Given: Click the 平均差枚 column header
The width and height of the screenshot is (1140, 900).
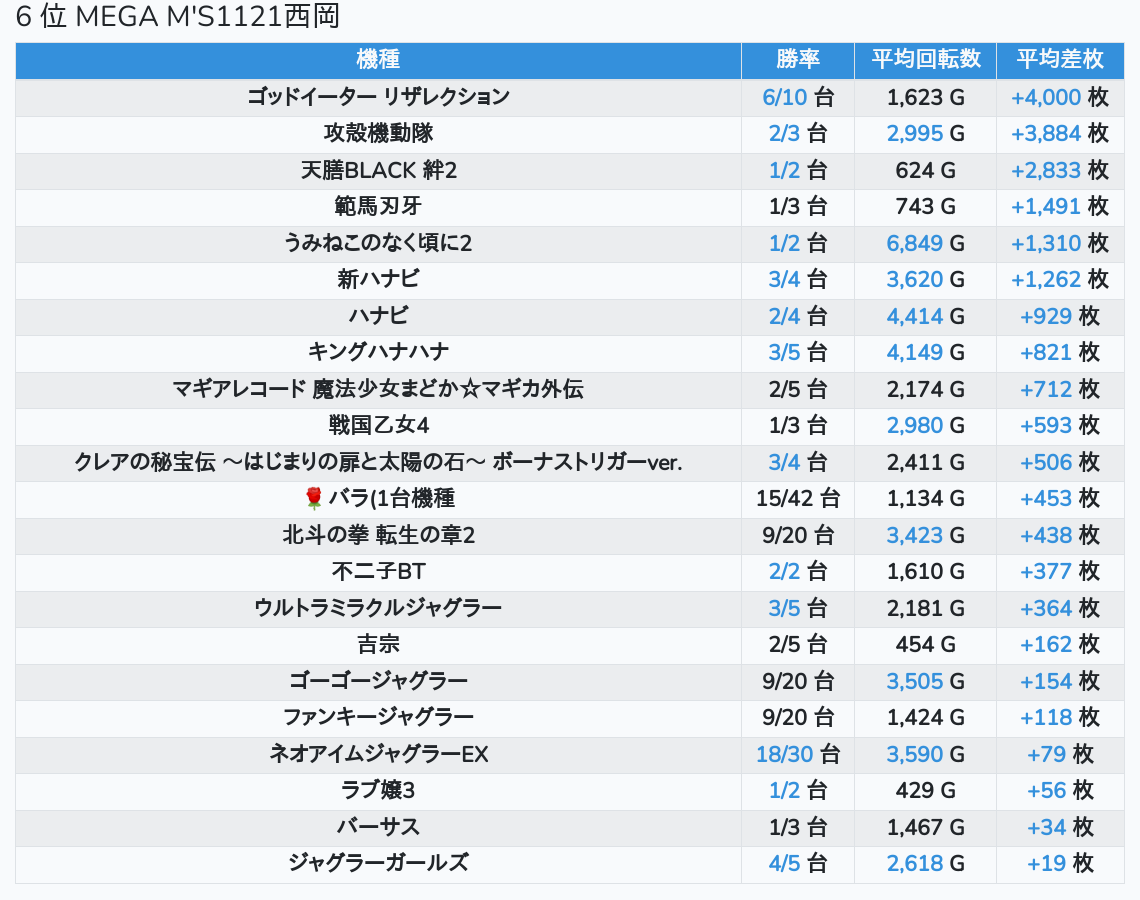Looking at the screenshot, I should (x=1059, y=59).
